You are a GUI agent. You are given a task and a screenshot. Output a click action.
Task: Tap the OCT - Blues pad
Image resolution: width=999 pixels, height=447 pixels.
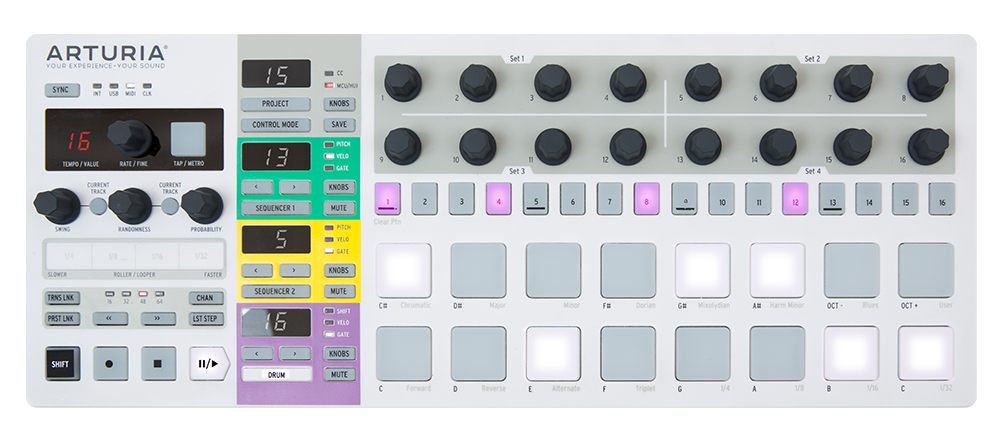[x=852, y=270]
